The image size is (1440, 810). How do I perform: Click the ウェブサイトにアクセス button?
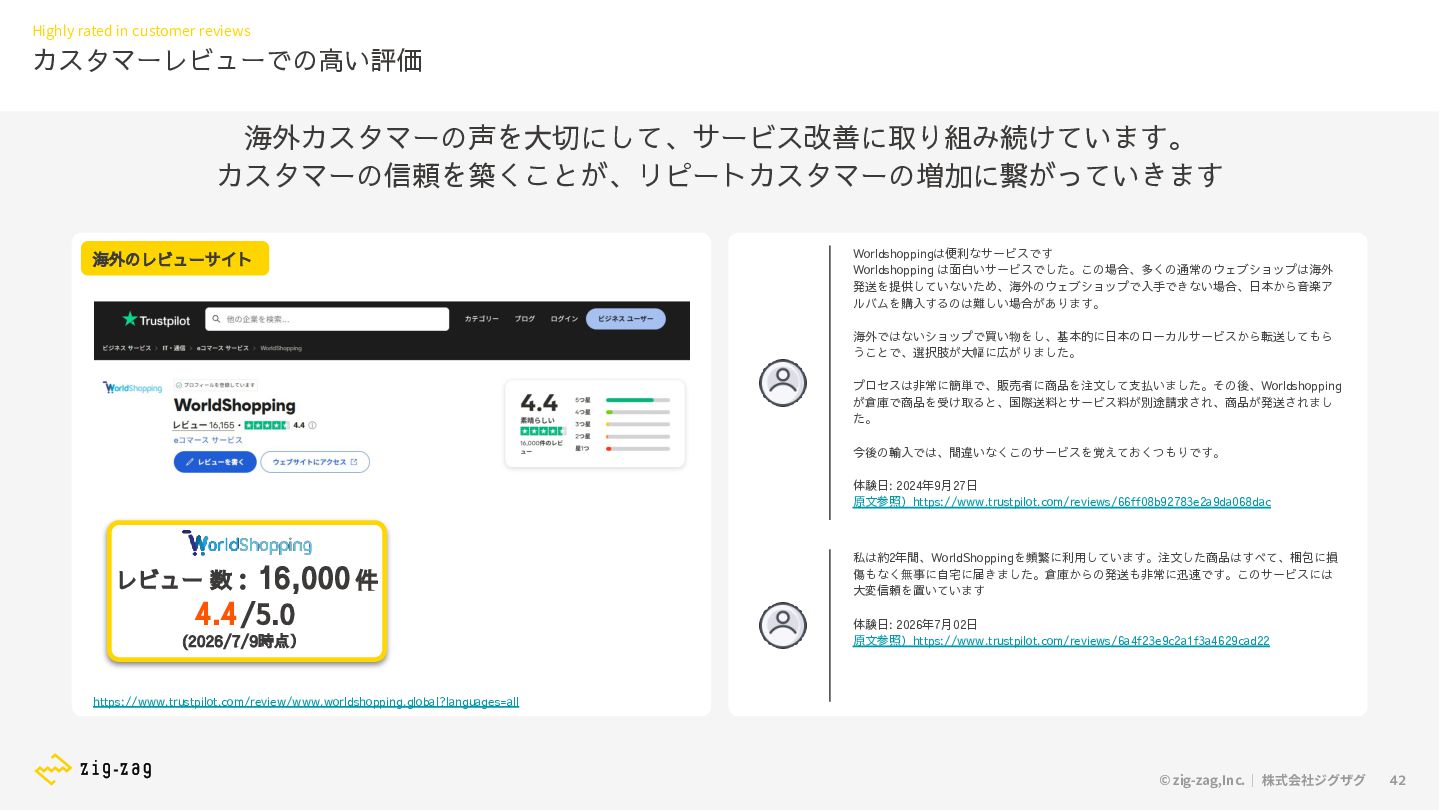coord(315,462)
